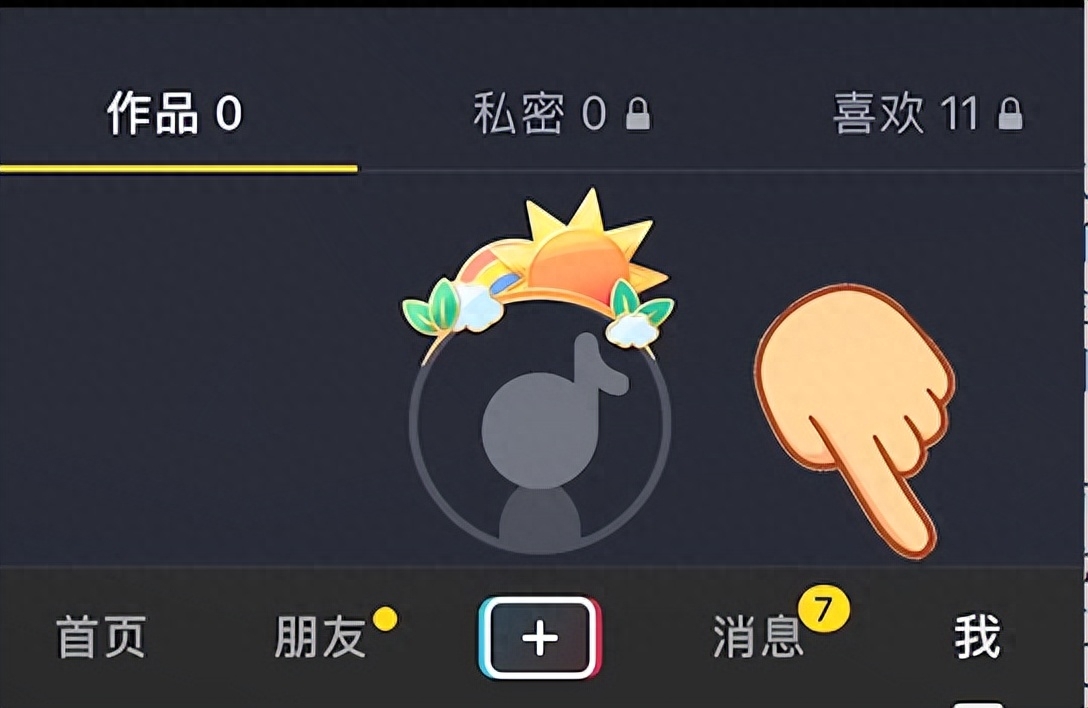Select 我 in the bottom navigation
Screen dimensions: 1088x708
(x=978, y=637)
